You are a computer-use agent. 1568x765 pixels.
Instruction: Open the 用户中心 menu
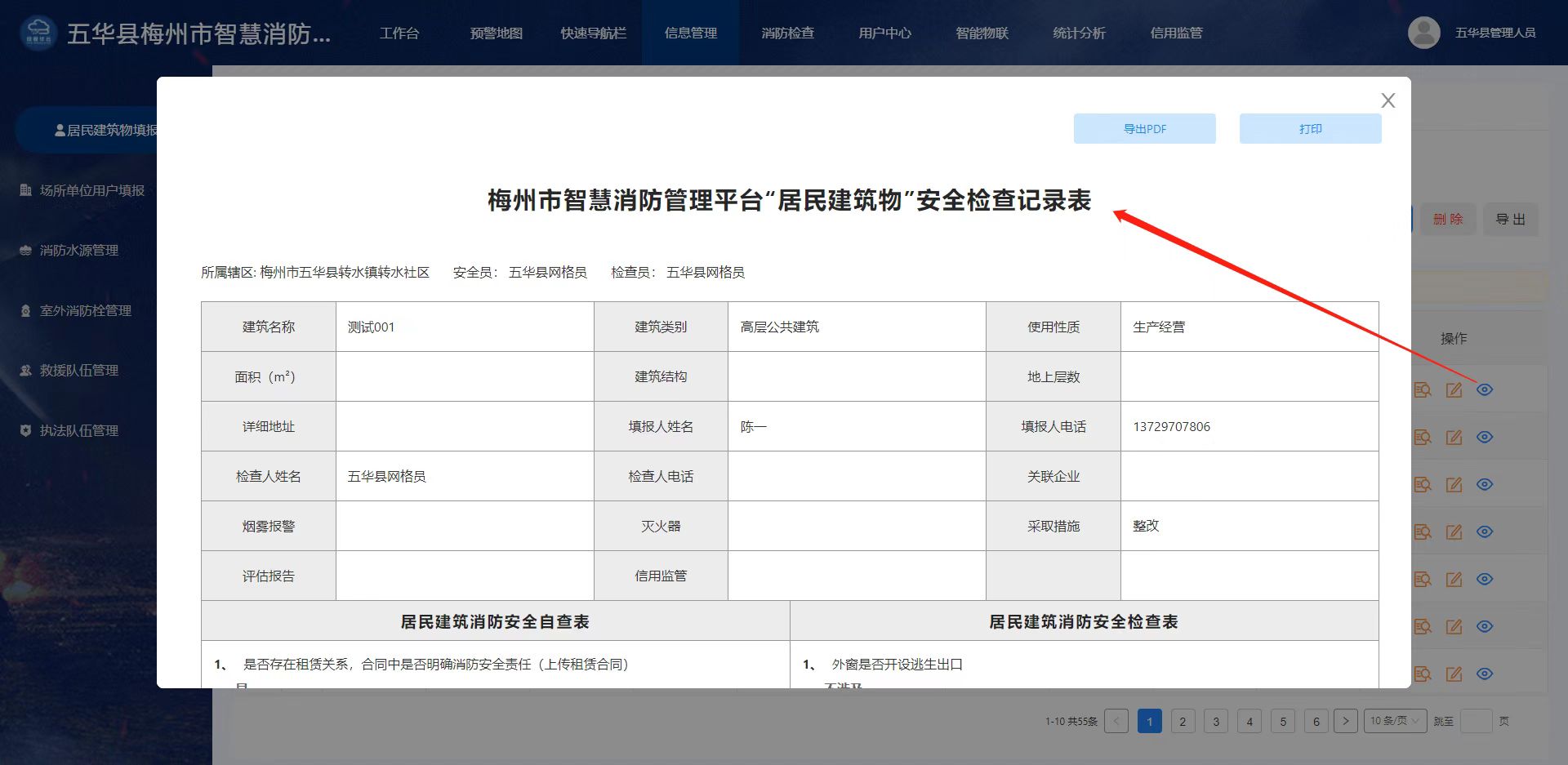click(x=885, y=33)
